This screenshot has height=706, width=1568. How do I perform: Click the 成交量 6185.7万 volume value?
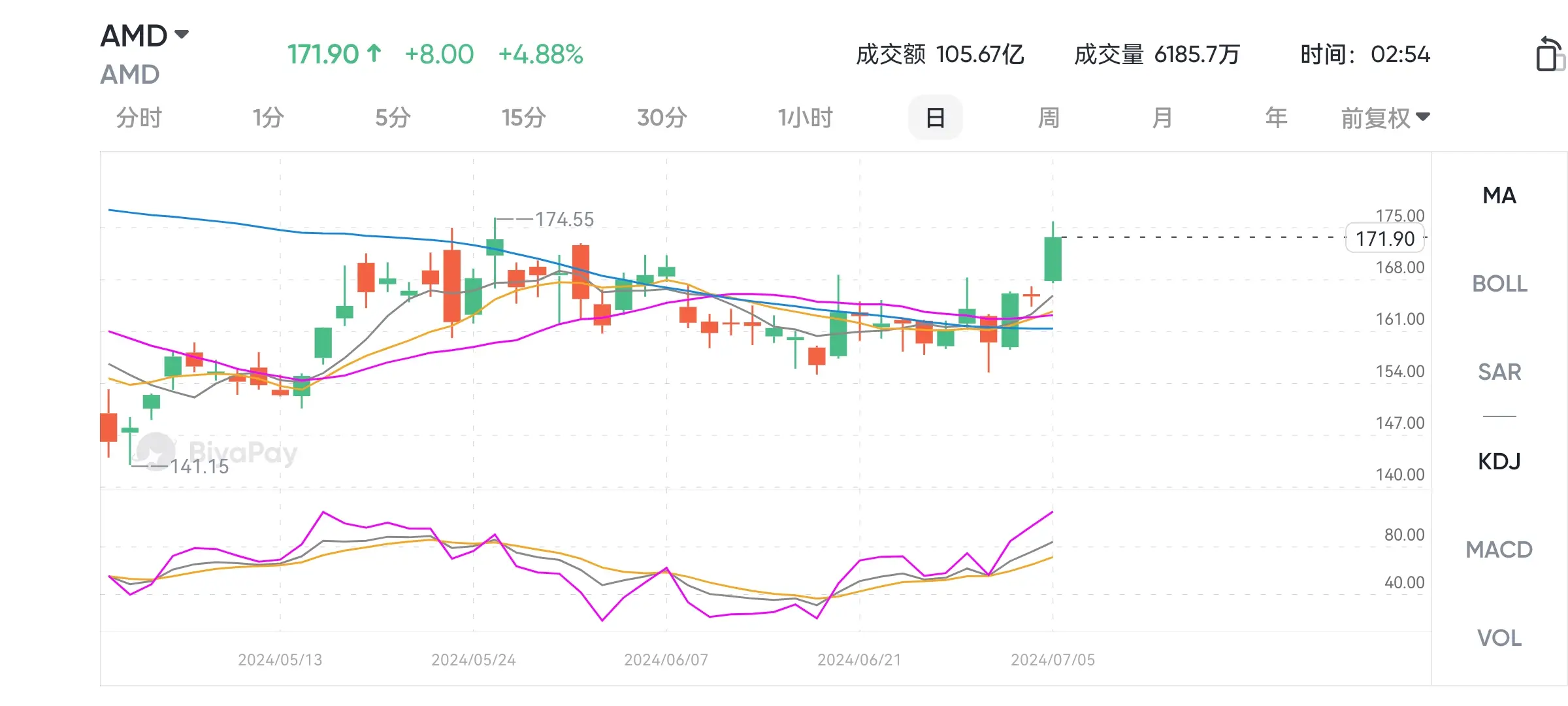pos(1157,54)
